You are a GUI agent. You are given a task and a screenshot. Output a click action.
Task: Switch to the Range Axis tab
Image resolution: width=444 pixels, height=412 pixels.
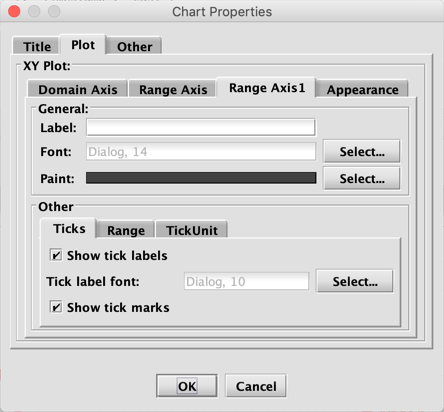(x=173, y=89)
